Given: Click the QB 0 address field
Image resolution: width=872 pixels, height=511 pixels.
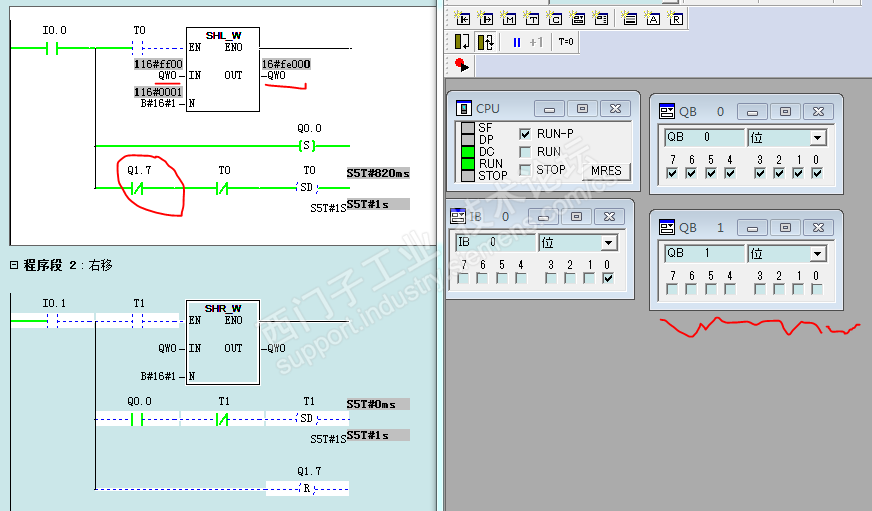Looking at the screenshot, I should pos(704,137).
